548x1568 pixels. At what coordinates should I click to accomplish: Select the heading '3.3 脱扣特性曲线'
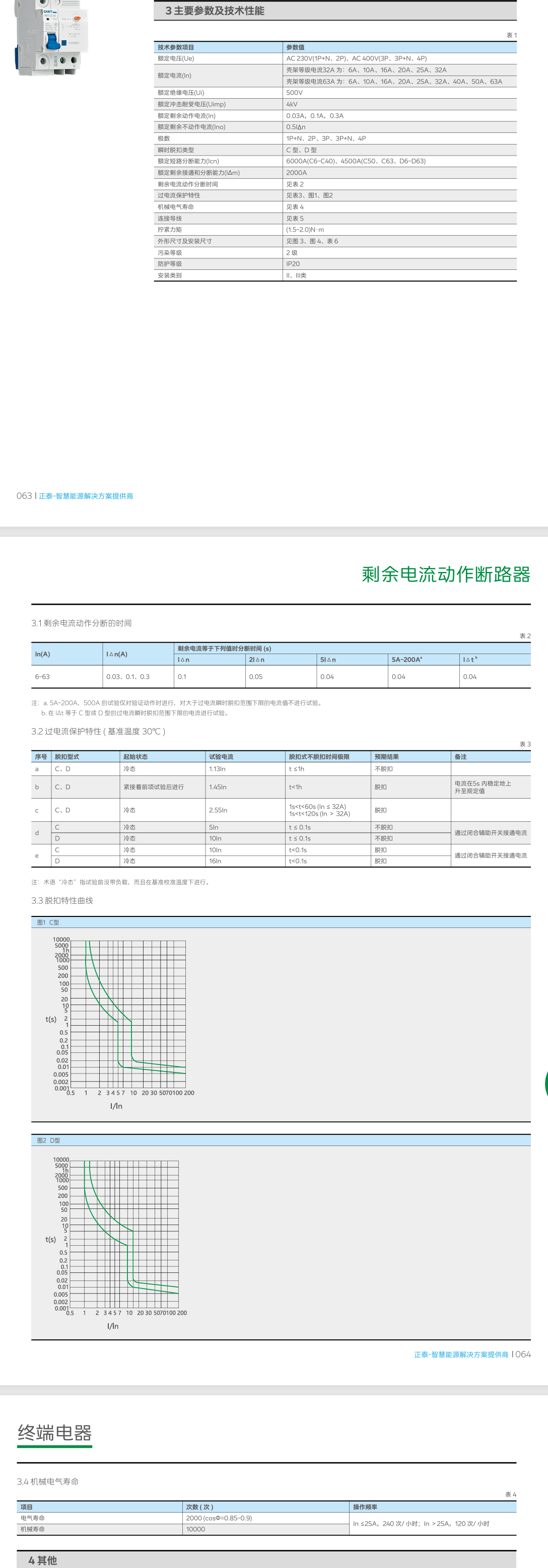(62, 901)
